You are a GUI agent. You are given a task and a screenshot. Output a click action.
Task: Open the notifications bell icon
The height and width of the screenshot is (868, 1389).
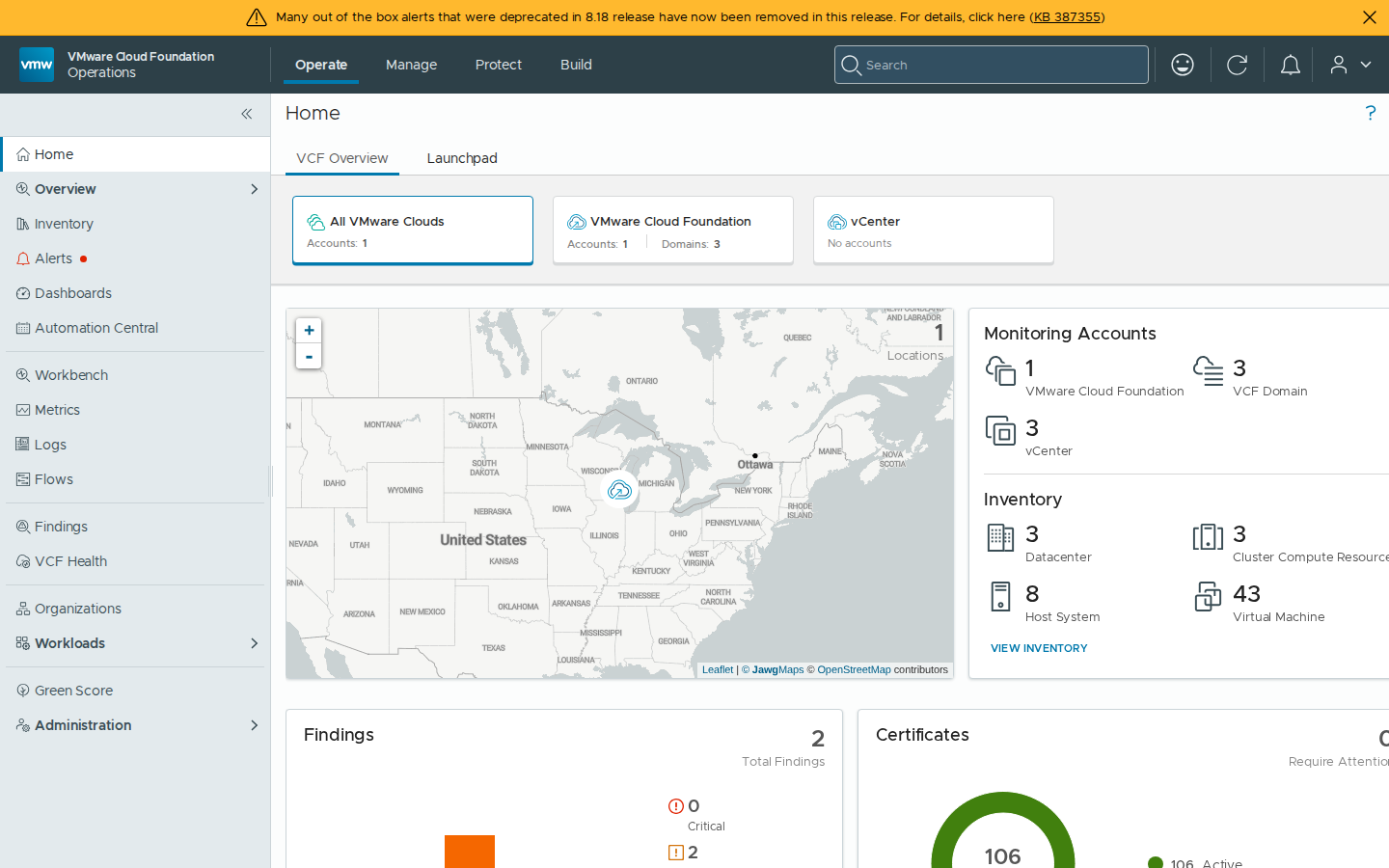(1291, 65)
